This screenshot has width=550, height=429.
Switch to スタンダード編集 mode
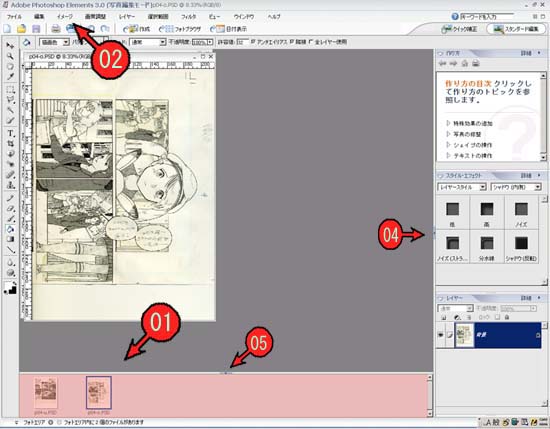[x=516, y=29]
